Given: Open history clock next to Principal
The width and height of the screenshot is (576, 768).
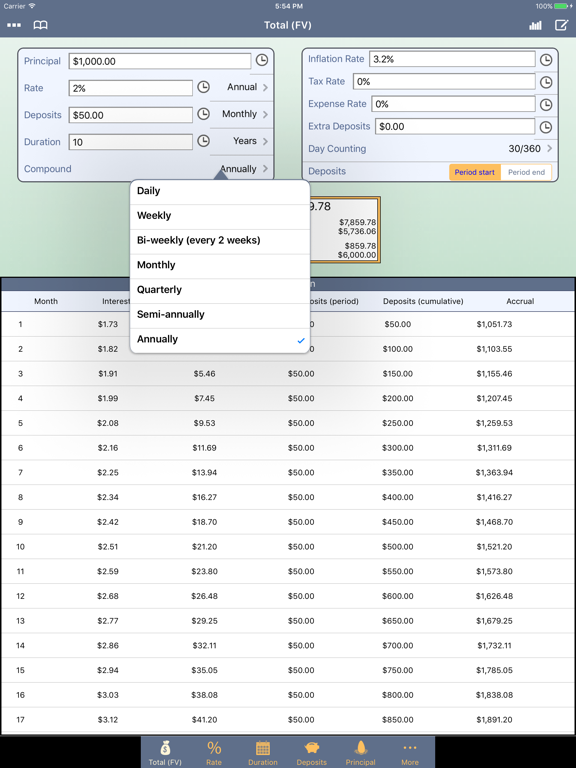Looking at the screenshot, I should [262, 60].
